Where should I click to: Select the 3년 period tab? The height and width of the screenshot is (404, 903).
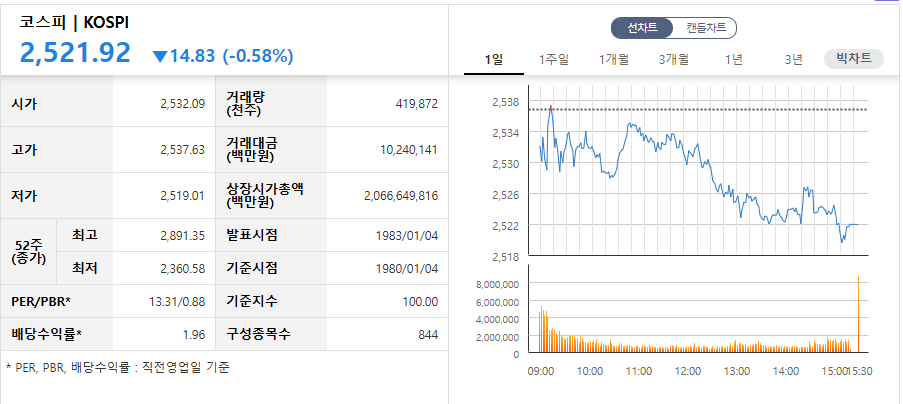(793, 59)
